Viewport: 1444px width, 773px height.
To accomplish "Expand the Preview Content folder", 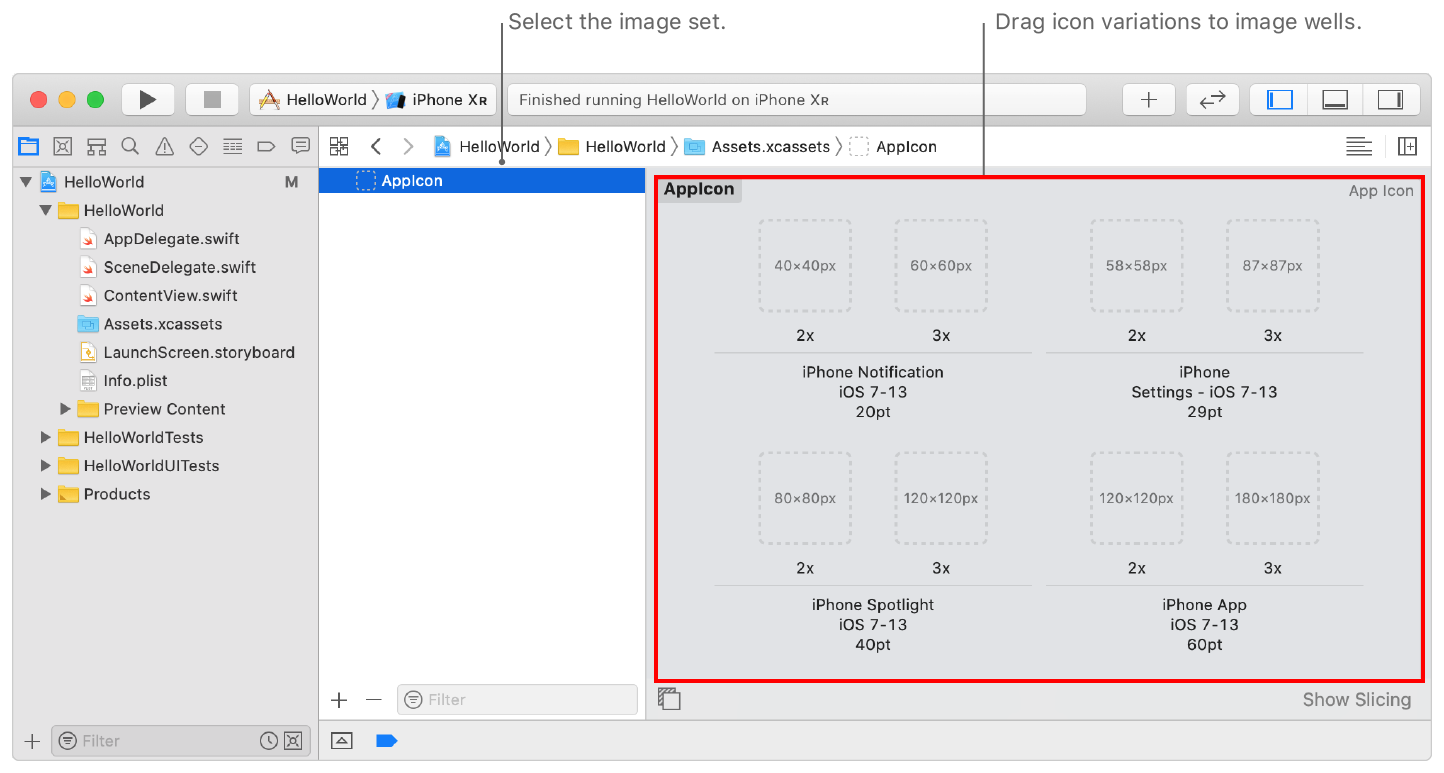I will (x=66, y=409).
